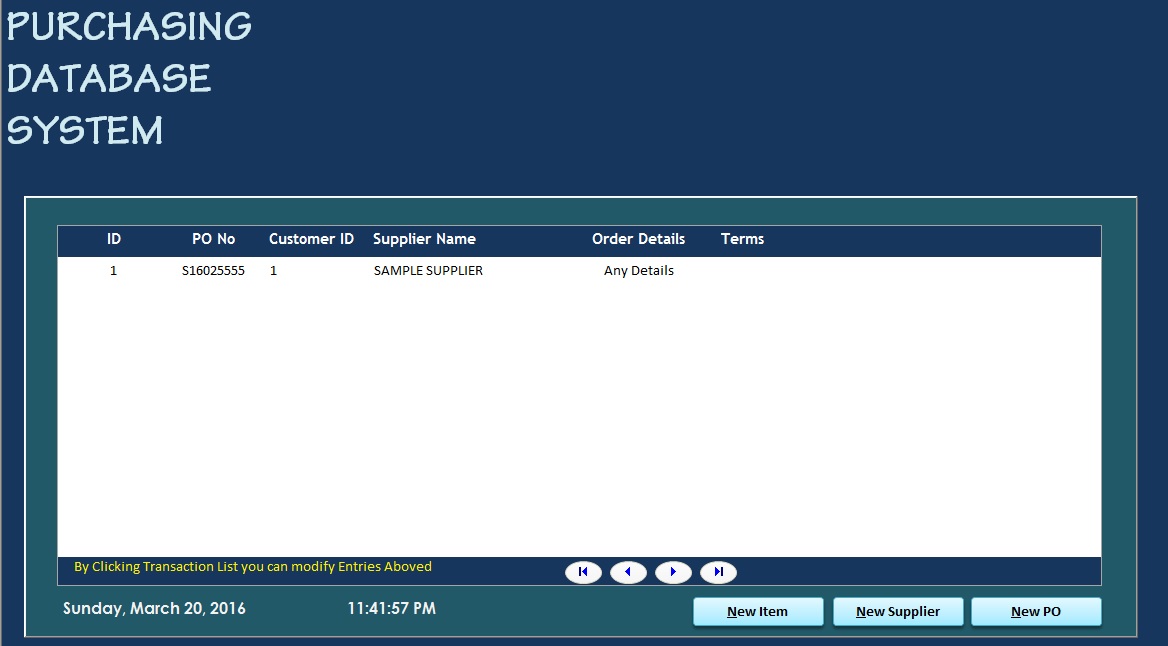Screen dimensions: 1168x646
Task: Jump to the last record navigation button
Action: coord(718,571)
